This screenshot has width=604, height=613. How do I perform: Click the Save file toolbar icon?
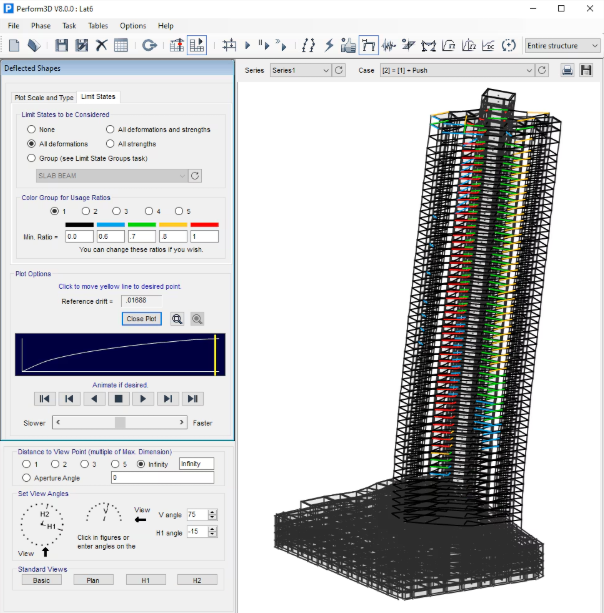pyautogui.click(x=62, y=45)
